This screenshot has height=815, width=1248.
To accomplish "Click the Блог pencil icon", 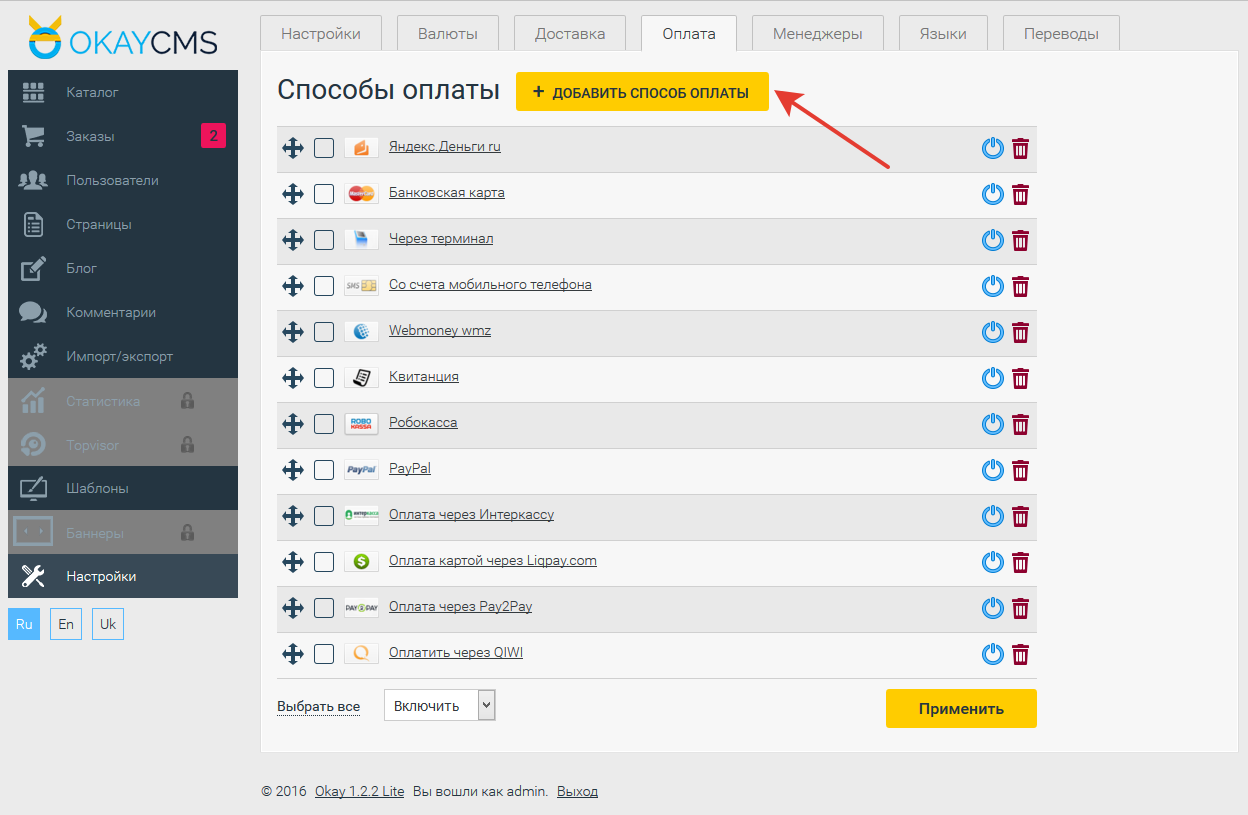I will coord(34,268).
